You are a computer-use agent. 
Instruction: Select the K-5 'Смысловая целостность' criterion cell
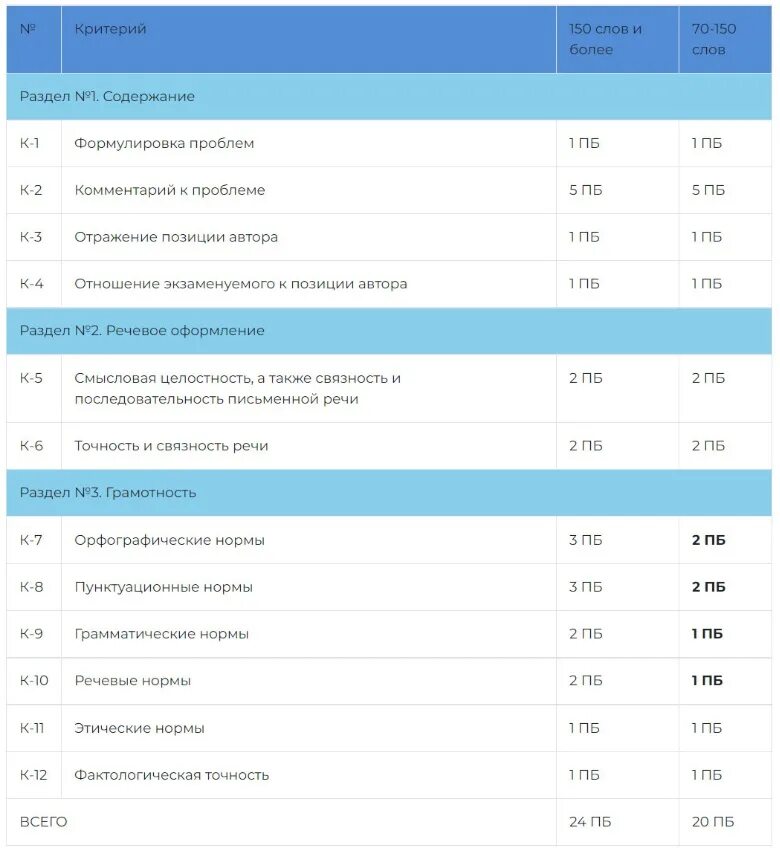point(309,388)
